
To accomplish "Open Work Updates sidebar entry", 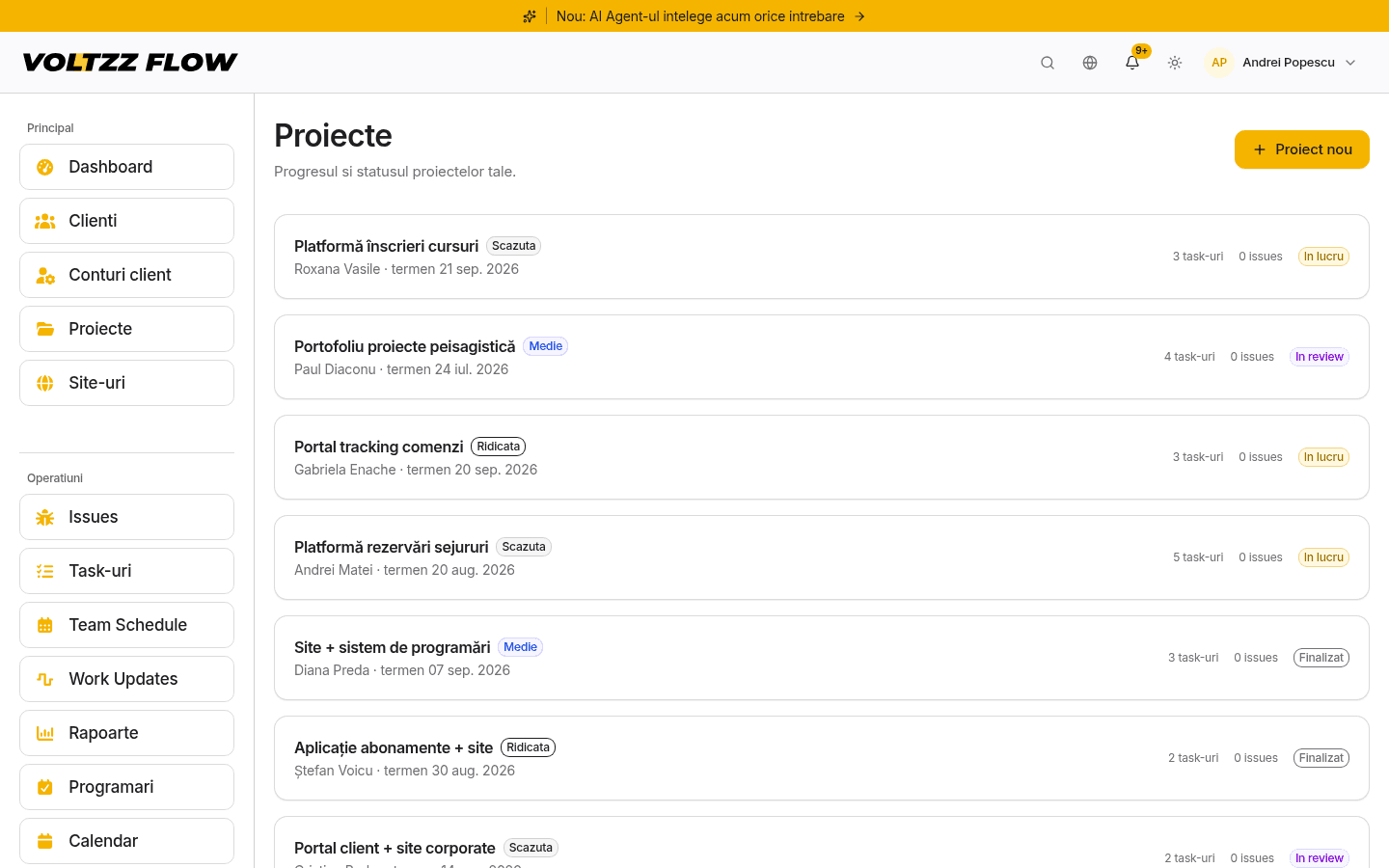I will tap(126, 679).
